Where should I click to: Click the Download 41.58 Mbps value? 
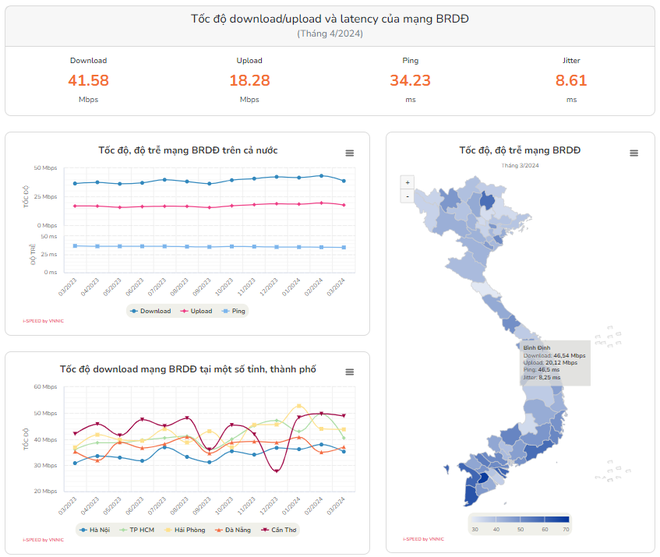[88, 80]
